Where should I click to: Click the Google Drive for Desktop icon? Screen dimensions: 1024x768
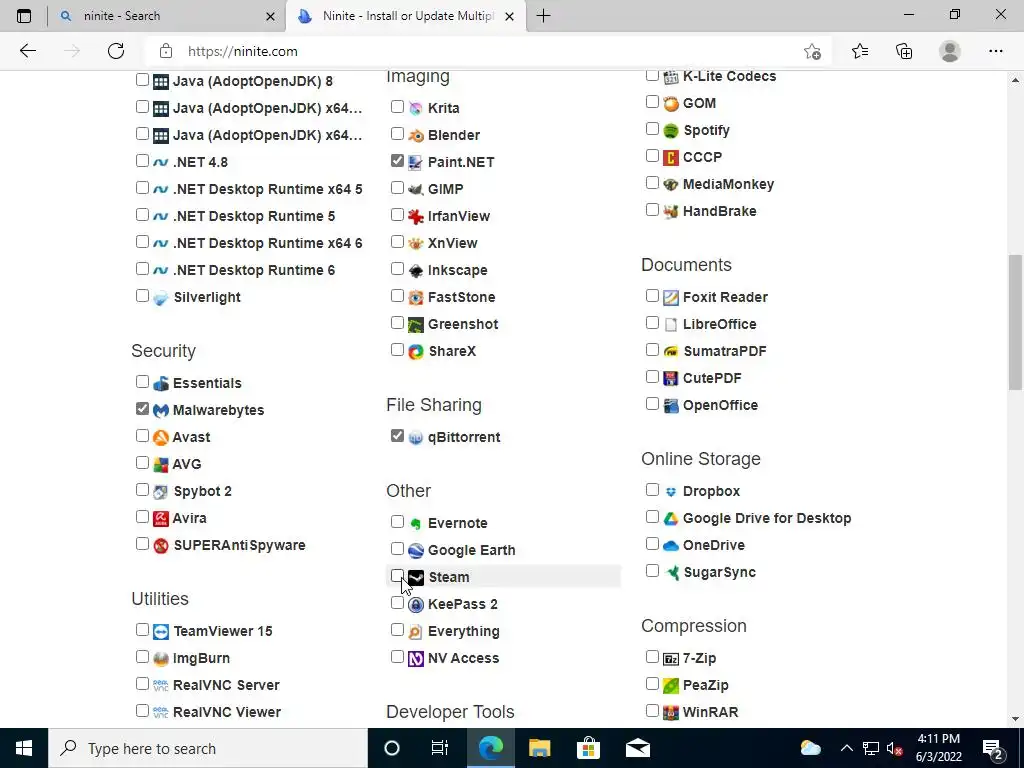(671, 519)
